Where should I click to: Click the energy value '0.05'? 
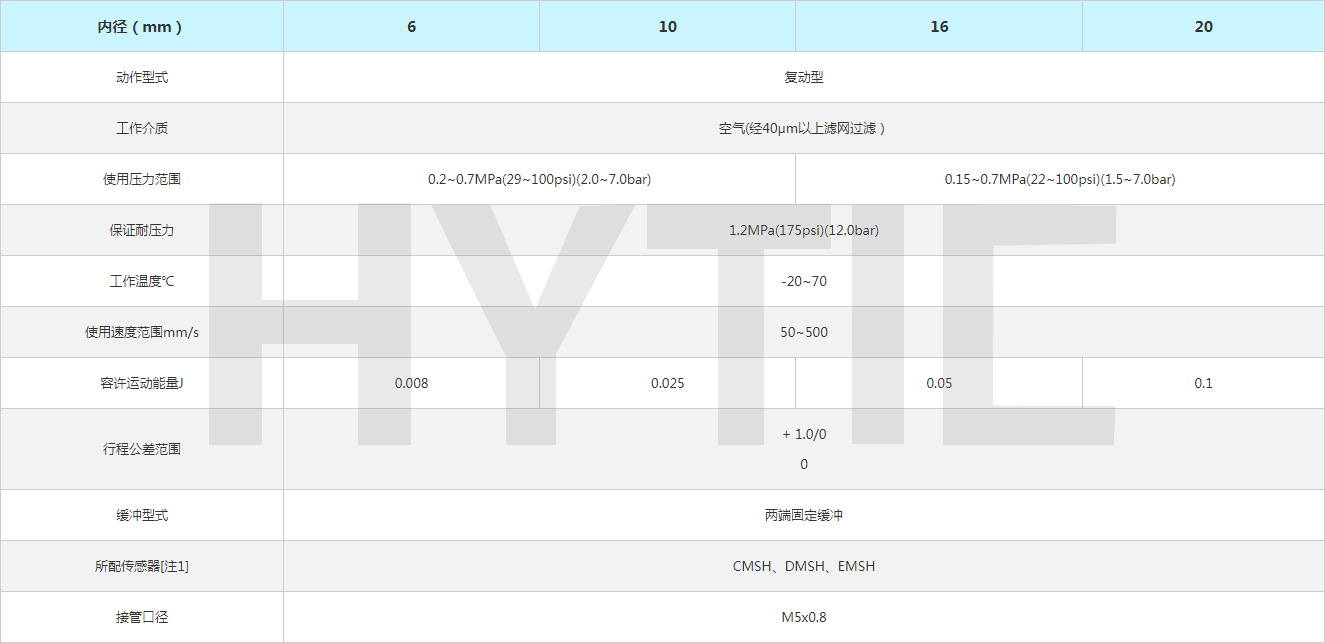pyautogui.click(x=939, y=383)
